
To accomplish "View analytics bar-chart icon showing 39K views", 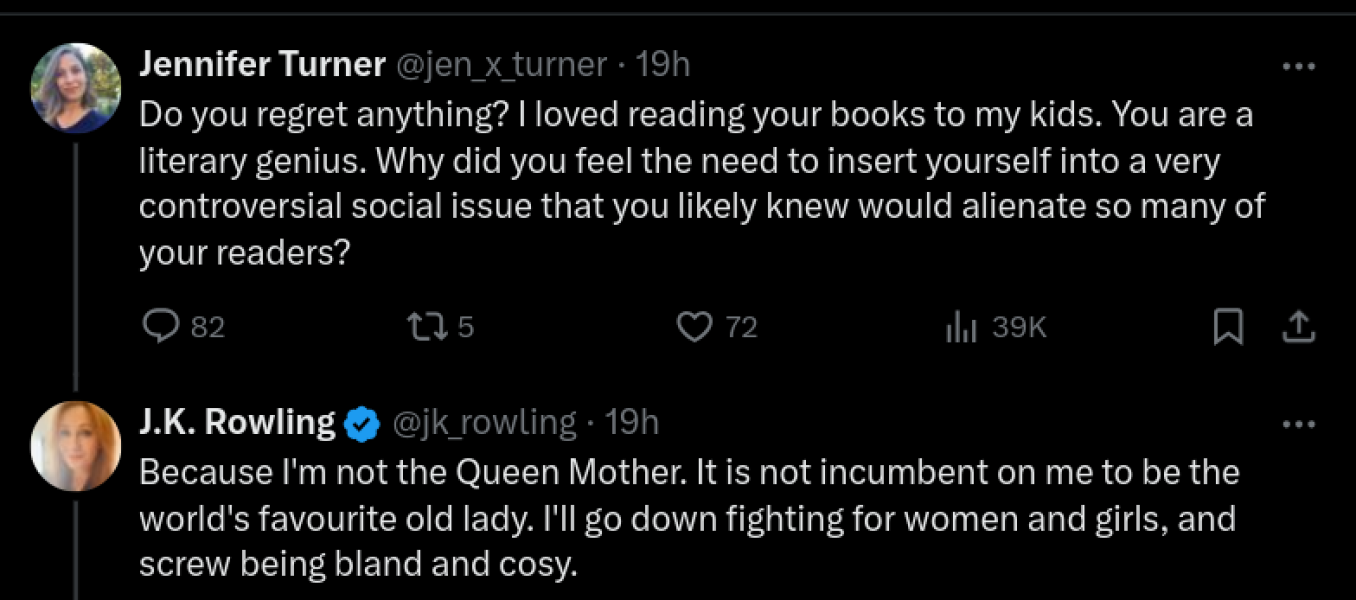I will [x=961, y=327].
